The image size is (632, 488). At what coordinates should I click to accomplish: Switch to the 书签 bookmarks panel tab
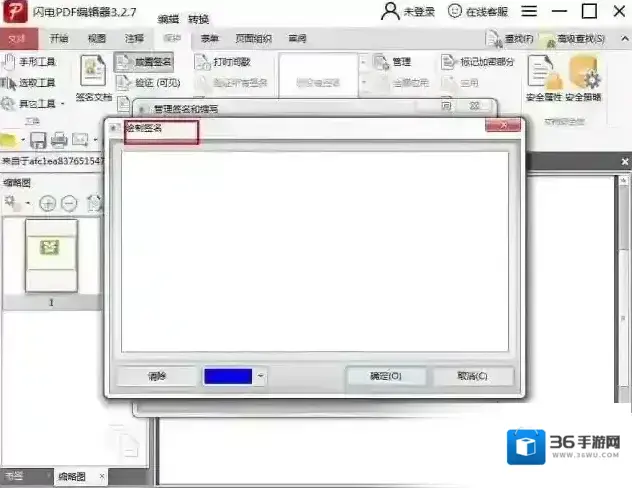[x=15, y=477]
